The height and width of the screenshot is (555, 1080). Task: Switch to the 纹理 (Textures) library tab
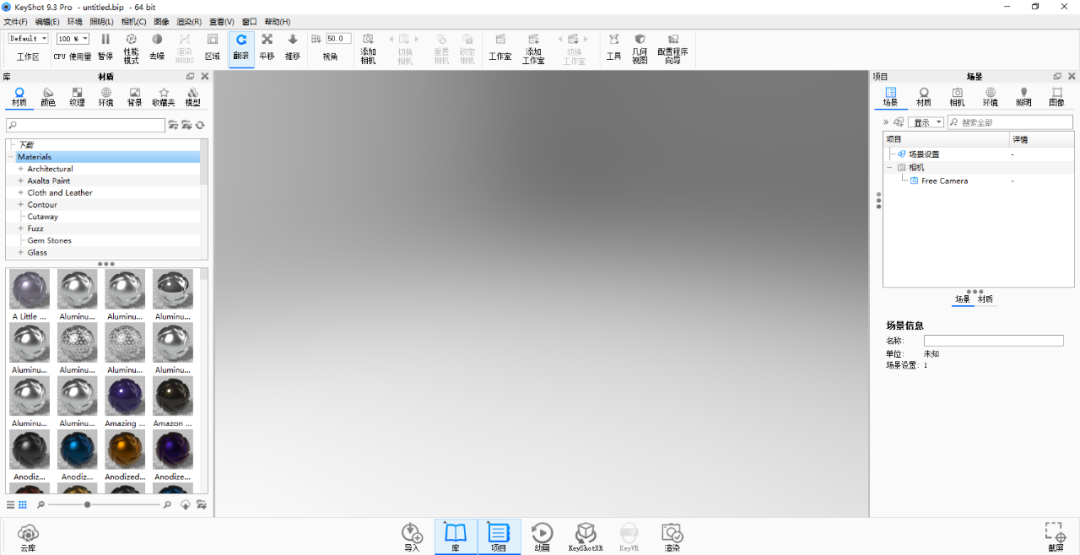[x=77, y=96]
